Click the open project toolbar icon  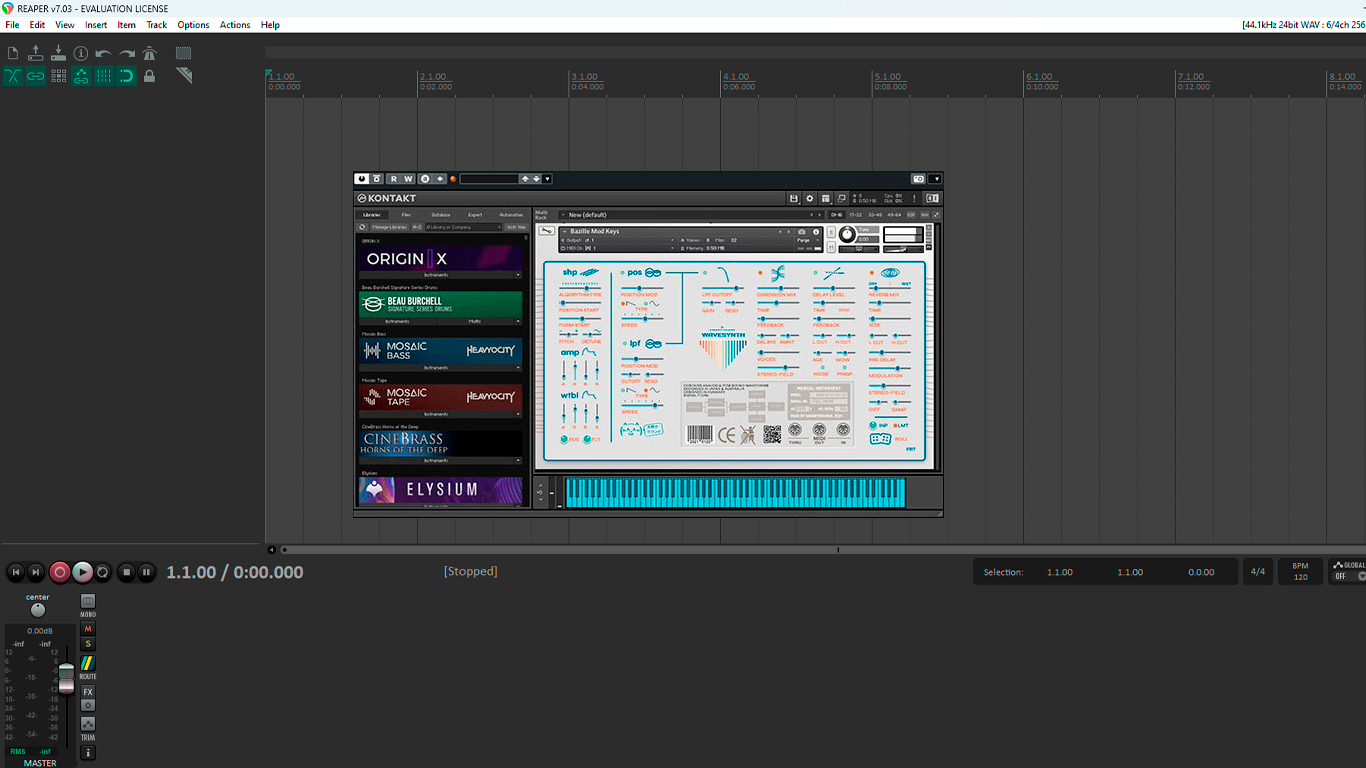click(36, 53)
